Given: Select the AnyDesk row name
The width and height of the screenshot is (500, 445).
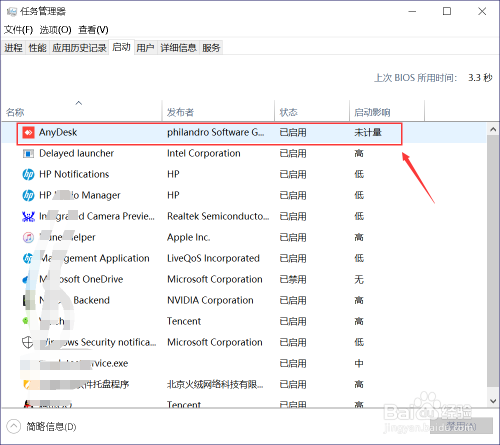Looking at the screenshot, I should point(58,133).
